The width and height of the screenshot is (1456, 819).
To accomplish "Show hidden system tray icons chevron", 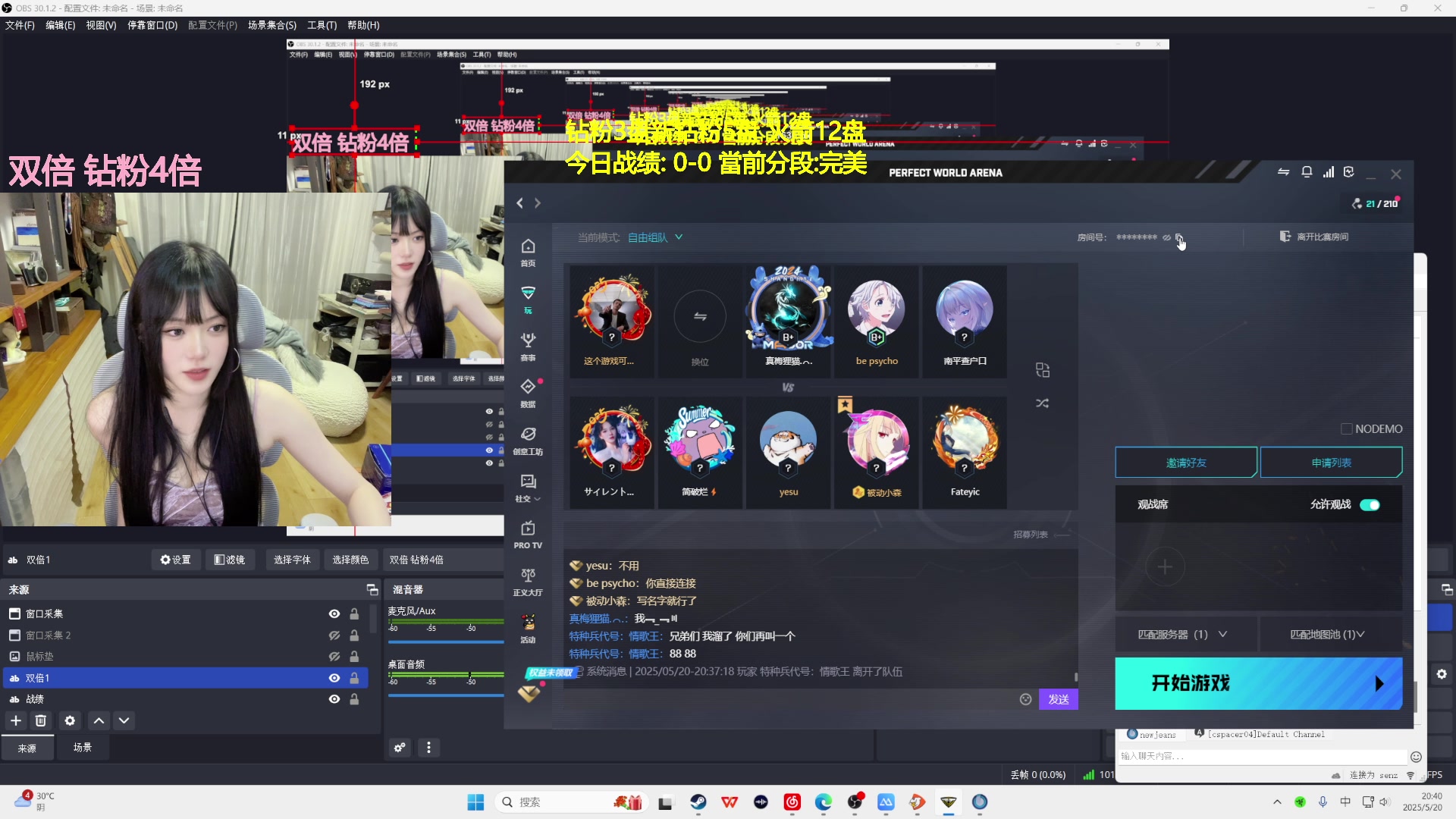I will pyautogui.click(x=1277, y=802).
